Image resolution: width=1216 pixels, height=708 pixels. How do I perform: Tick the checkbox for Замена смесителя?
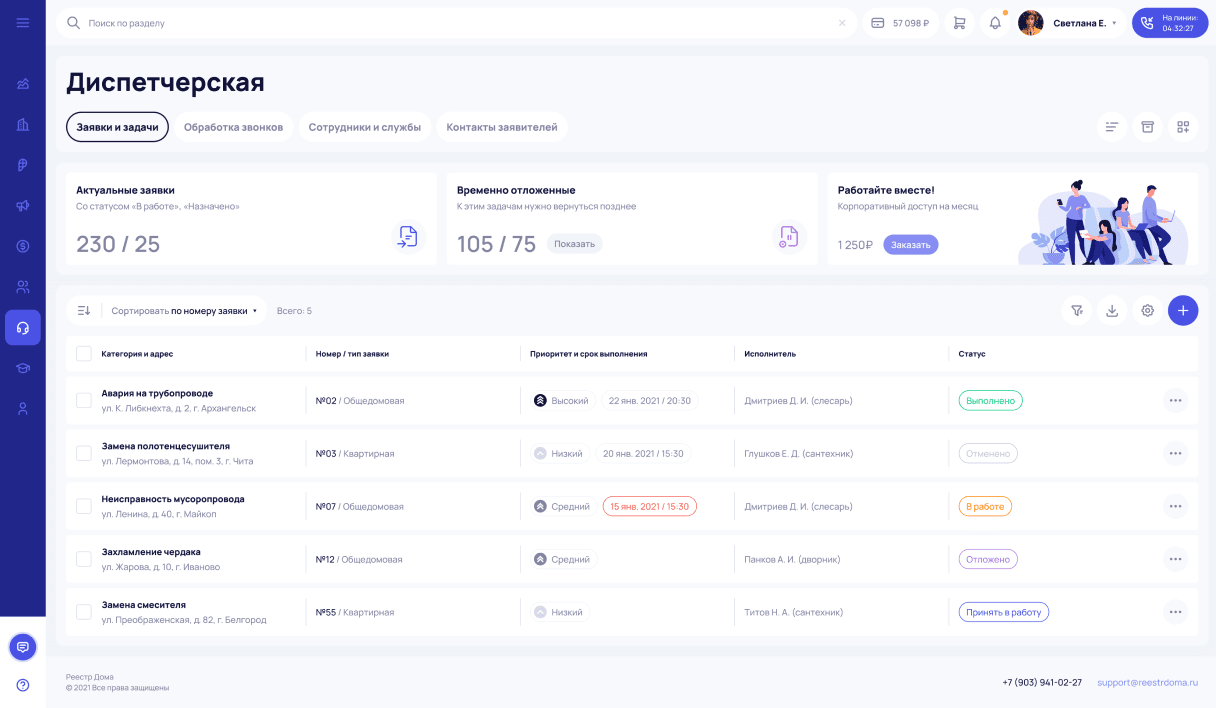(x=84, y=612)
